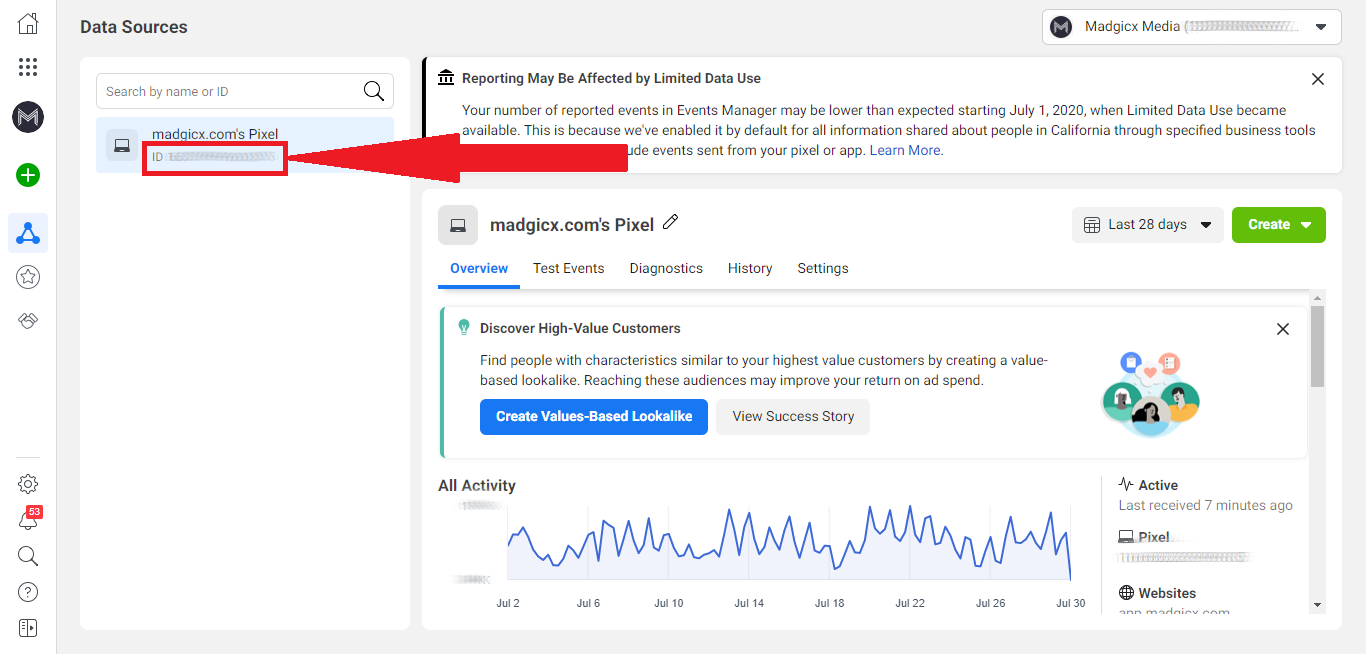Click 'Last received 7 minutes ago' text
The image size is (1366, 654).
1205,506
